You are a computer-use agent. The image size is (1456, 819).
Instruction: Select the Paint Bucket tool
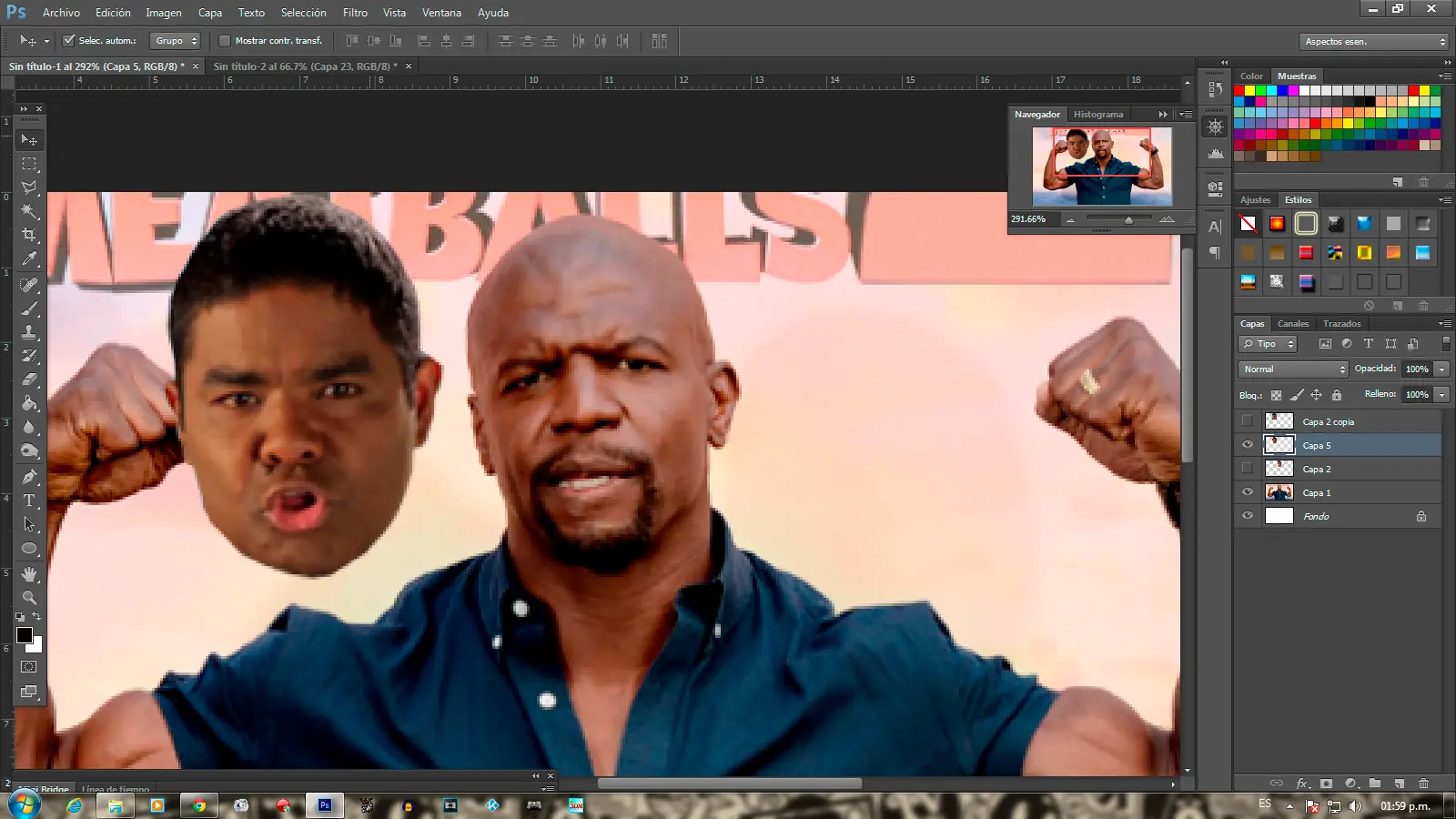[x=29, y=403]
